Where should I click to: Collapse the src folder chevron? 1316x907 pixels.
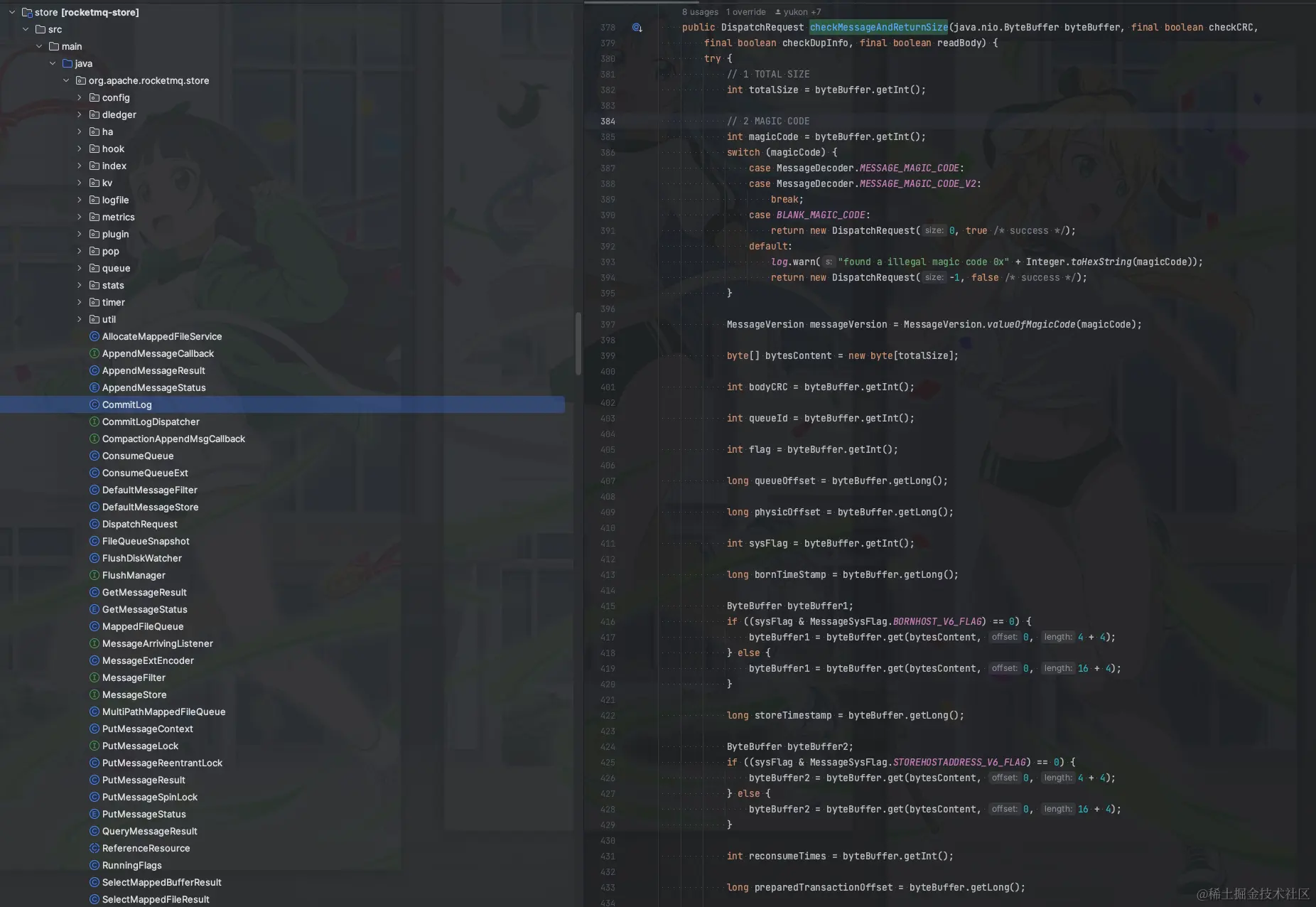tap(26, 29)
